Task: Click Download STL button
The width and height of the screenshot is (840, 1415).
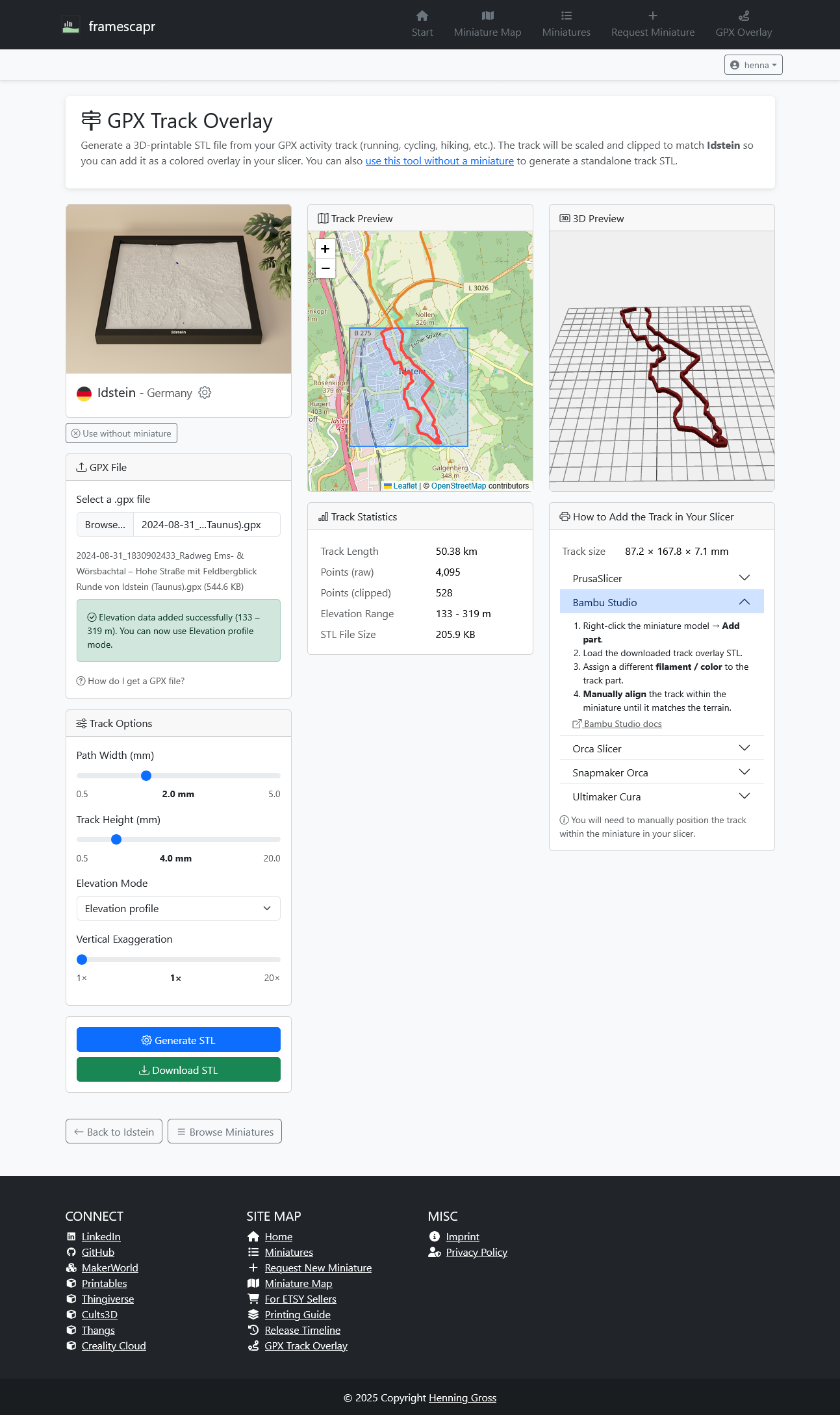Action: 179,1069
